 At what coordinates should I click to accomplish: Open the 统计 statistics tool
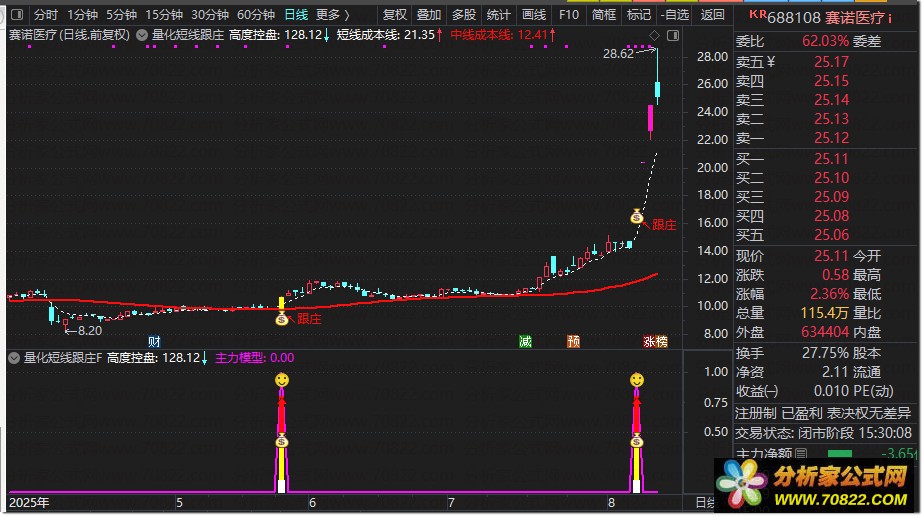pyautogui.click(x=499, y=15)
